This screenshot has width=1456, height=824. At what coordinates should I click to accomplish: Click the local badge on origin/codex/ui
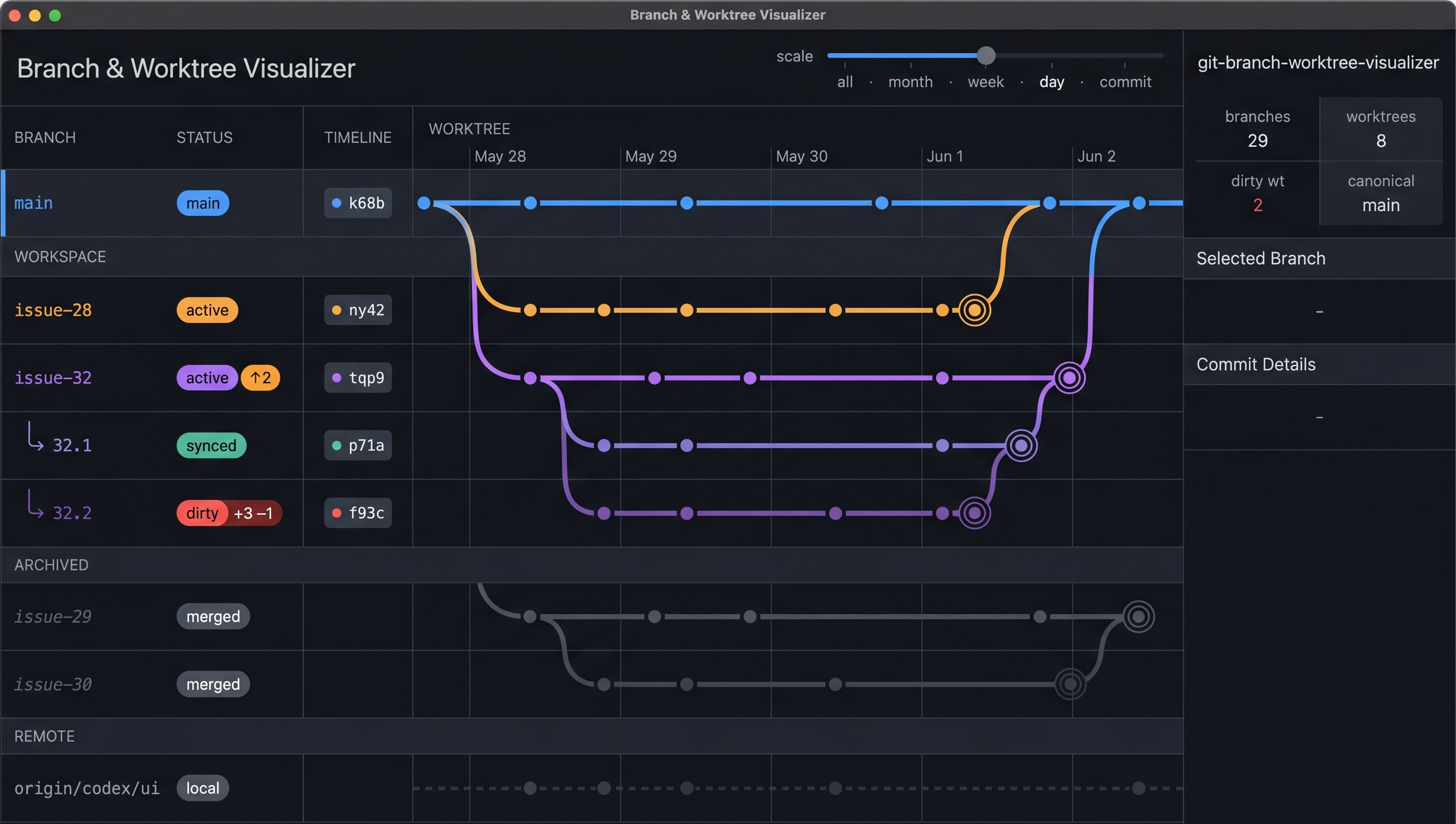(x=203, y=788)
